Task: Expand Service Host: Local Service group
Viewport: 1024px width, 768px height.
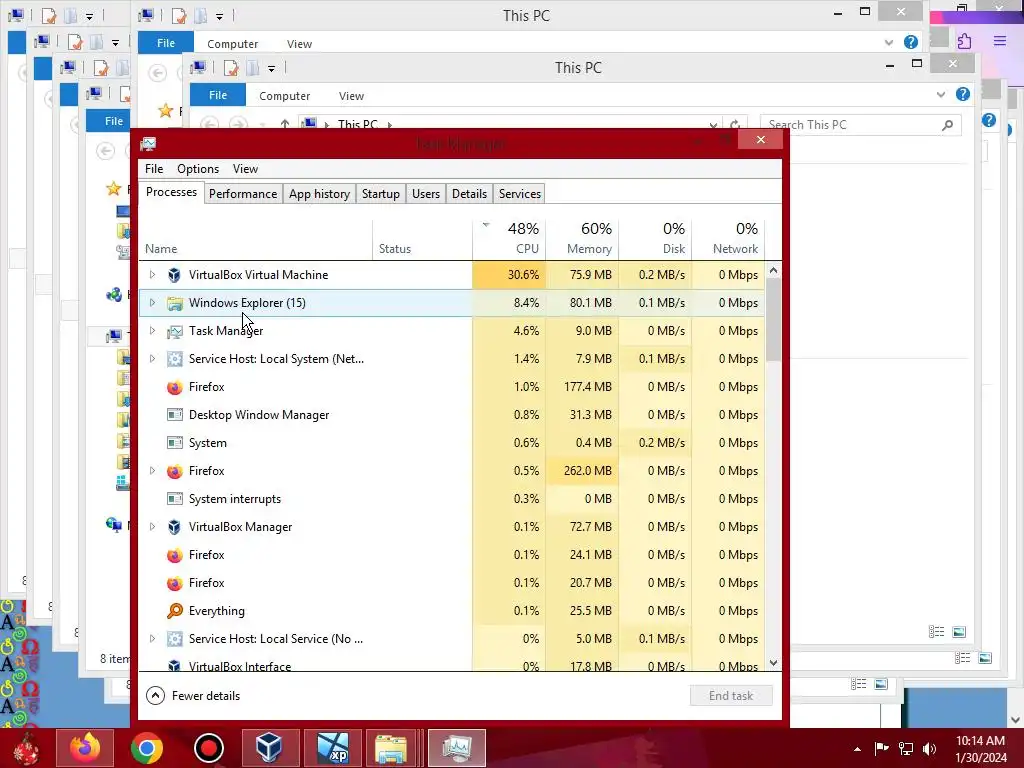Action: pyautogui.click(x=152, y=639)
